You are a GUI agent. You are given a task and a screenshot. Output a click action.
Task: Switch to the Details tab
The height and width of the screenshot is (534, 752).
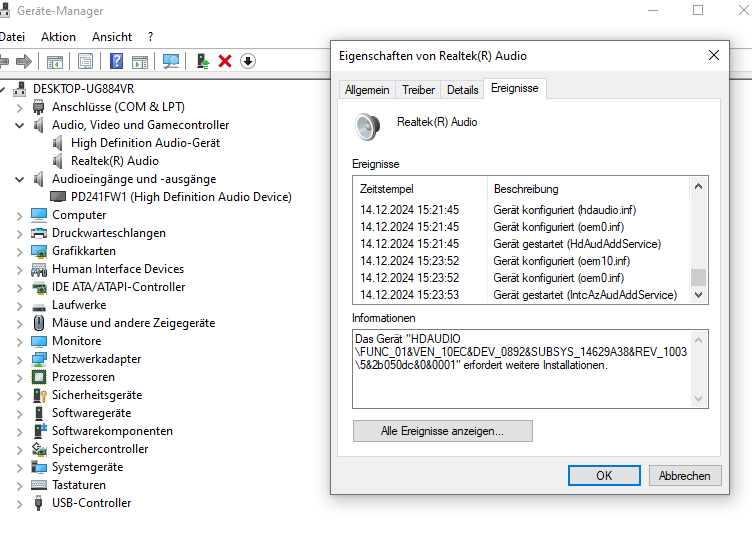[462, 90]
